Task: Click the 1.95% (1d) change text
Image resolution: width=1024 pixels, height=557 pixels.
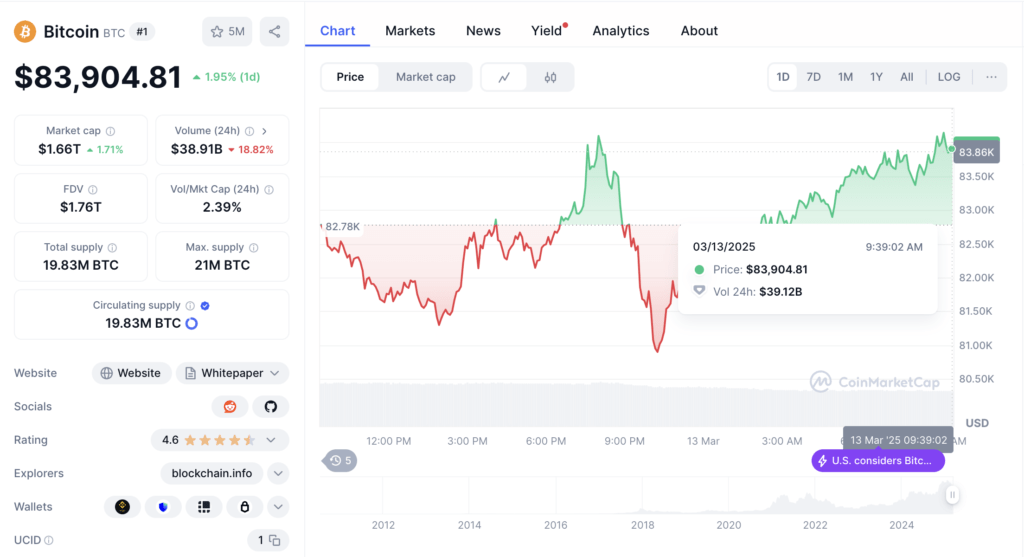Action: point(232,77)
